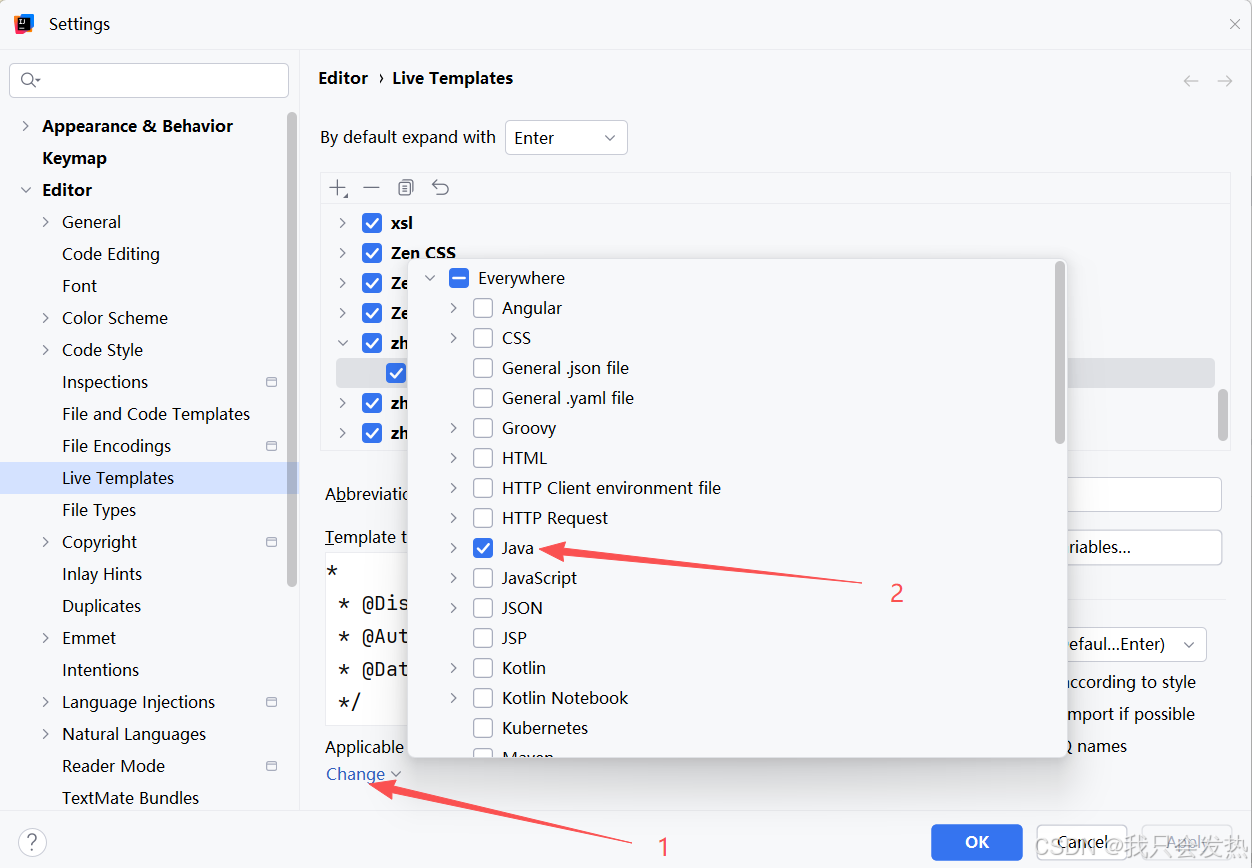Check the Kubernetes context
The height and width of the screenshot is (868, 1252).
[483, 728]
